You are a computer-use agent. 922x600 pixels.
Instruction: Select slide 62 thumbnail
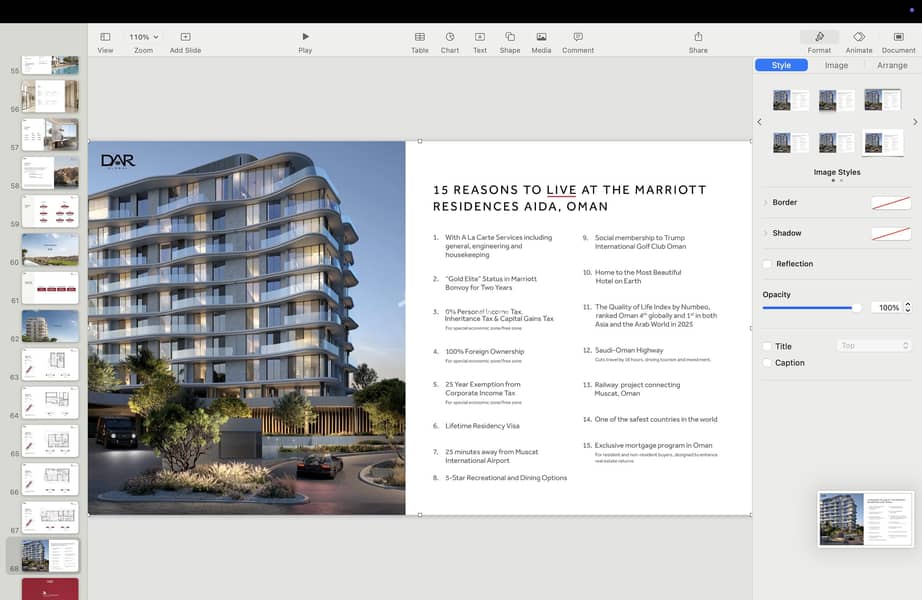50,326
